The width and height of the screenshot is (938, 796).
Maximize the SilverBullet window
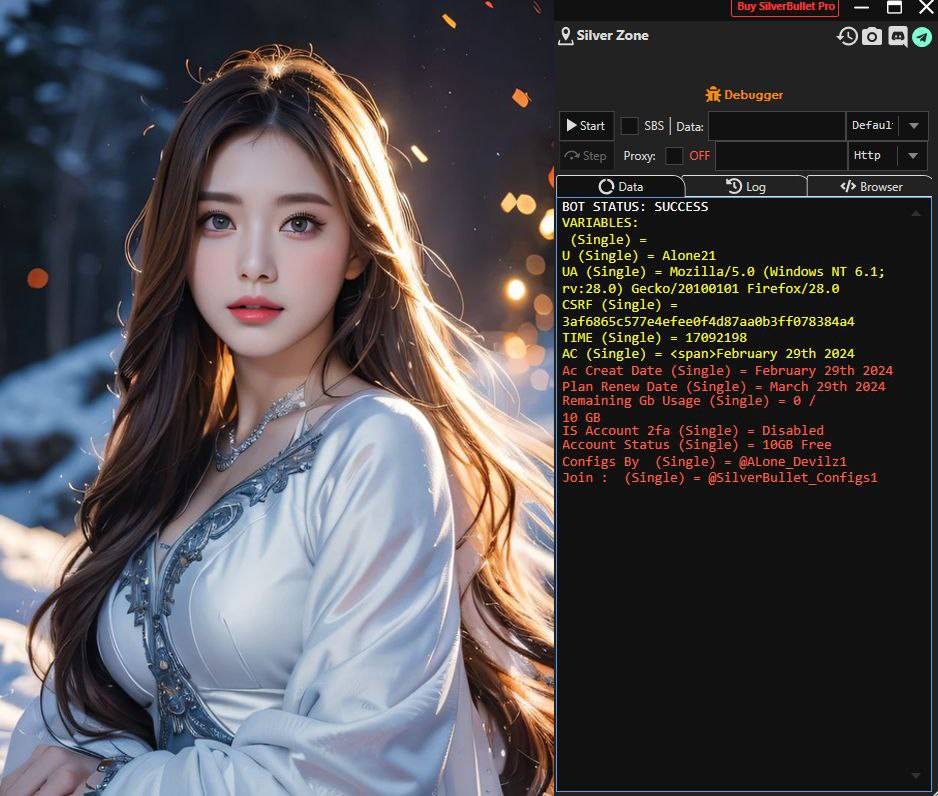[x=894, y=7]
